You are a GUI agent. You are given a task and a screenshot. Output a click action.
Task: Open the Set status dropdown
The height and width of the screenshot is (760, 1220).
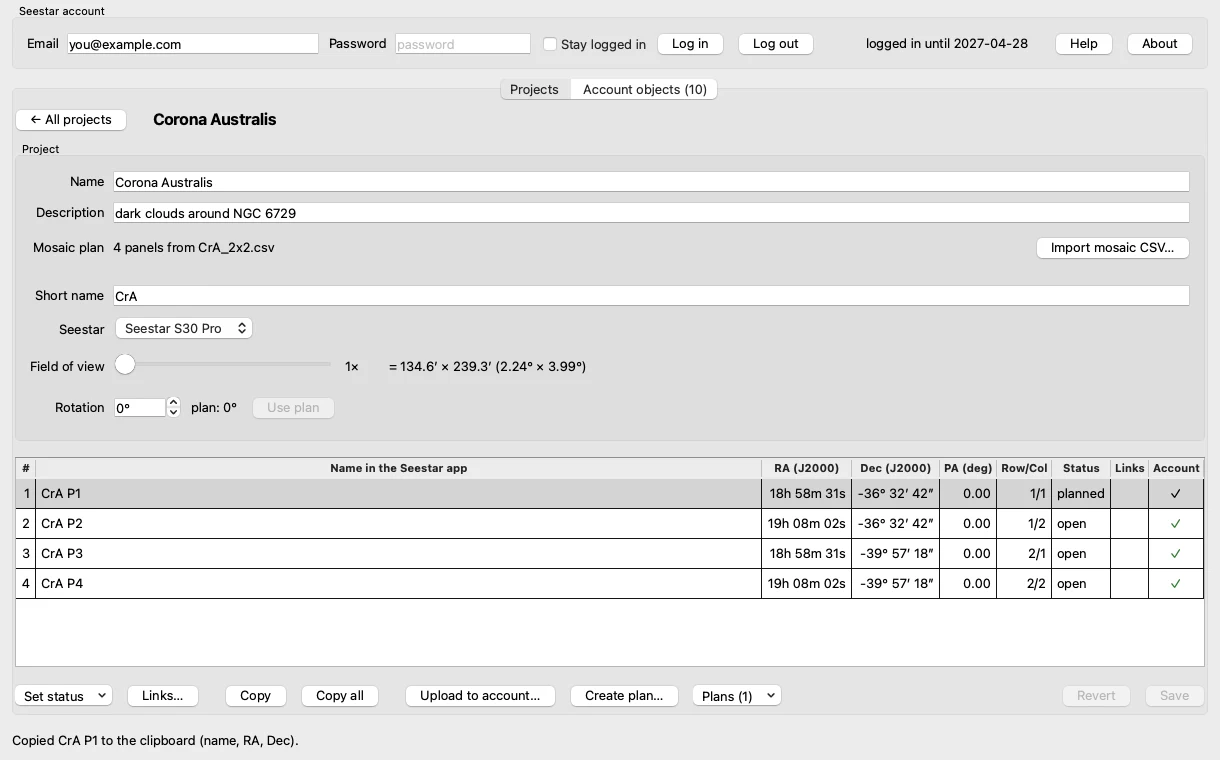point(63,696)
